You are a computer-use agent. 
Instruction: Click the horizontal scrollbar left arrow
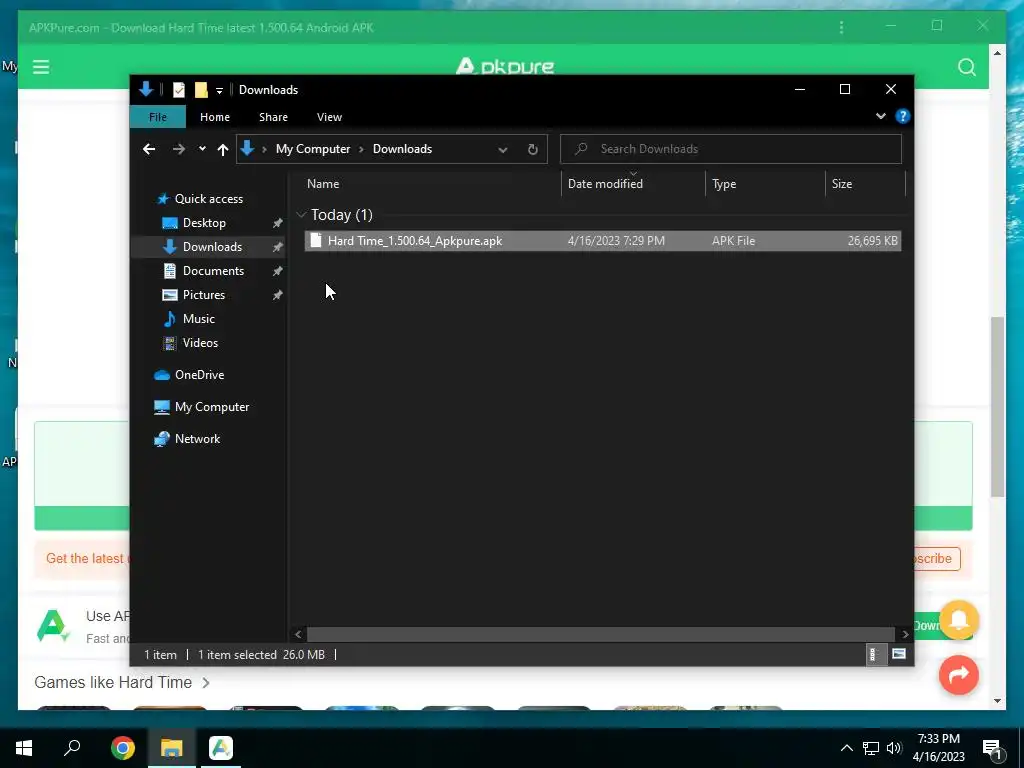pyautogui.click(x=298, y=634)
